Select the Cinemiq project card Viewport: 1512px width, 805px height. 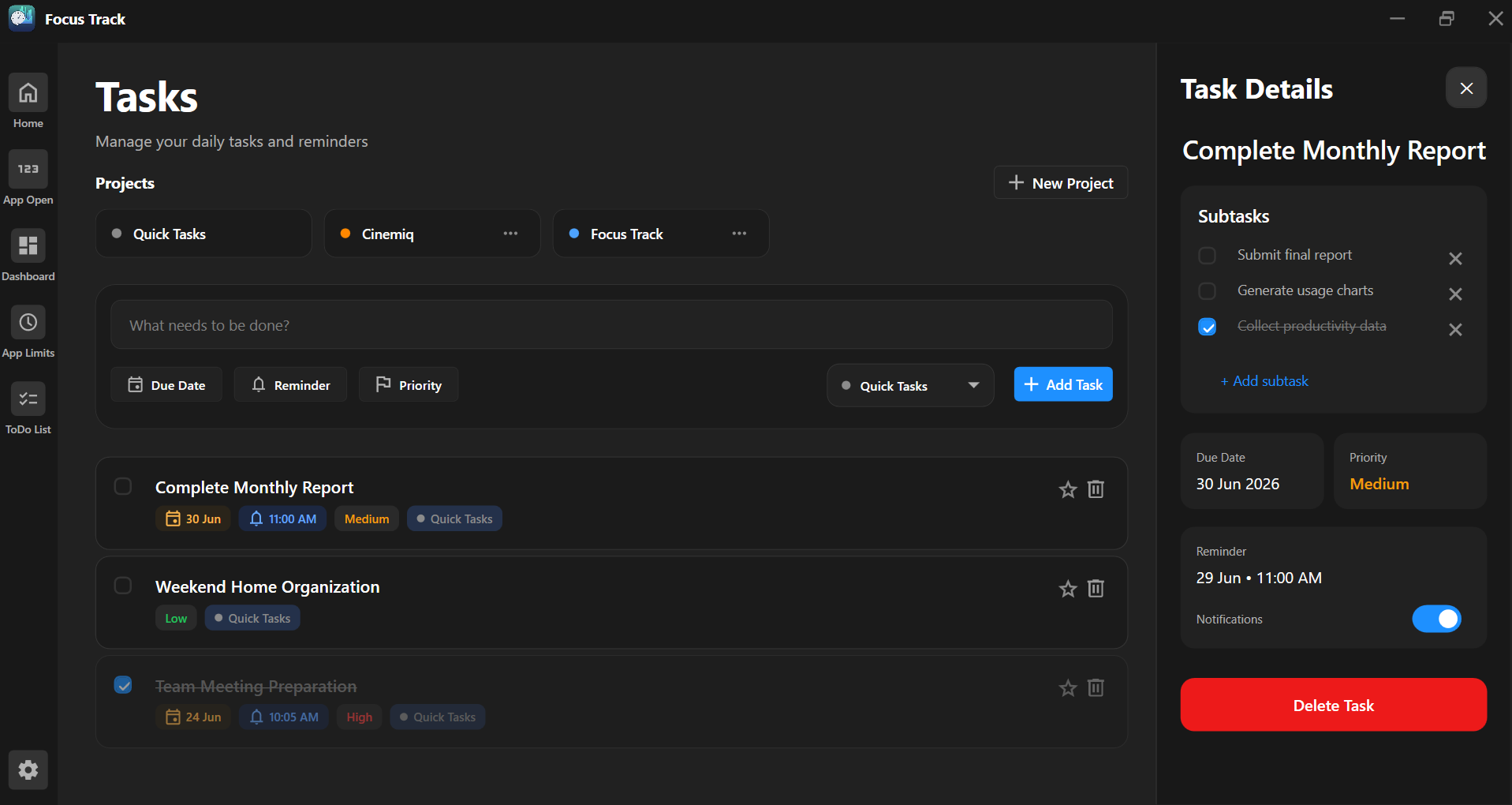coord(432,234)
